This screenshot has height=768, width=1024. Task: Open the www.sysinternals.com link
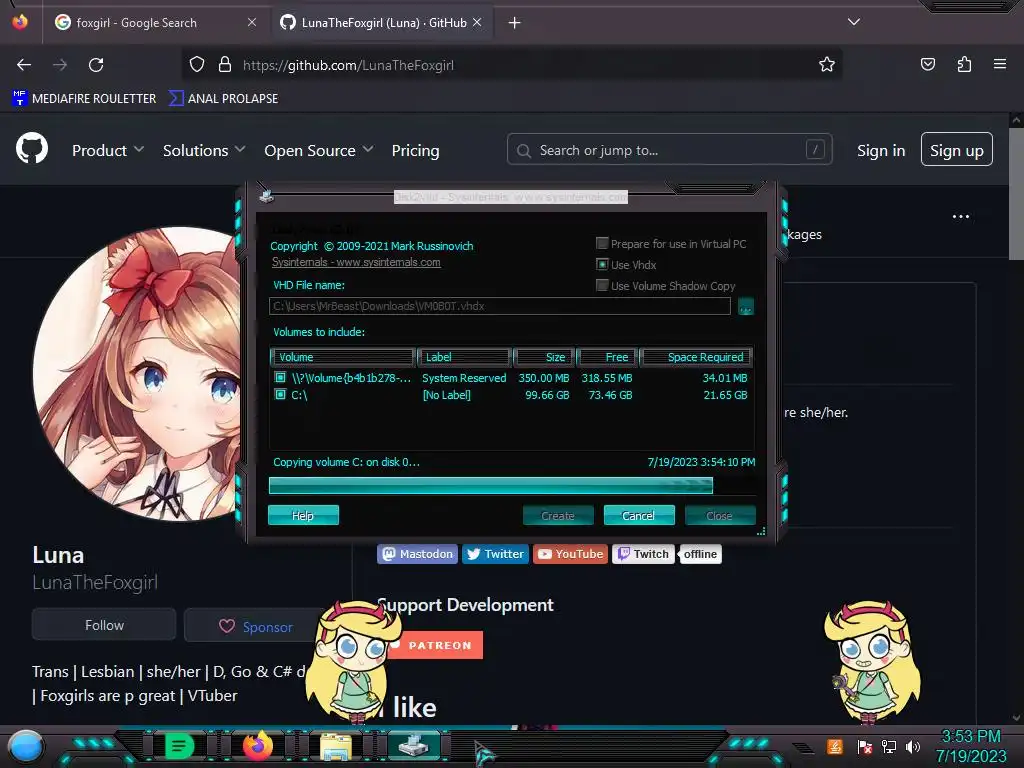click(x=356, y=262)
